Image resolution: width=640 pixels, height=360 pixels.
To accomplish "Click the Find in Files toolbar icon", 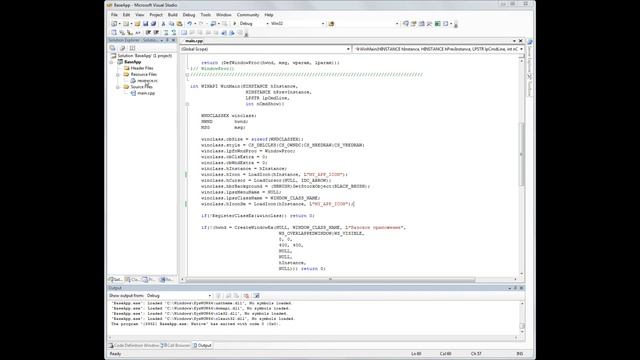I will pos(331,24).
